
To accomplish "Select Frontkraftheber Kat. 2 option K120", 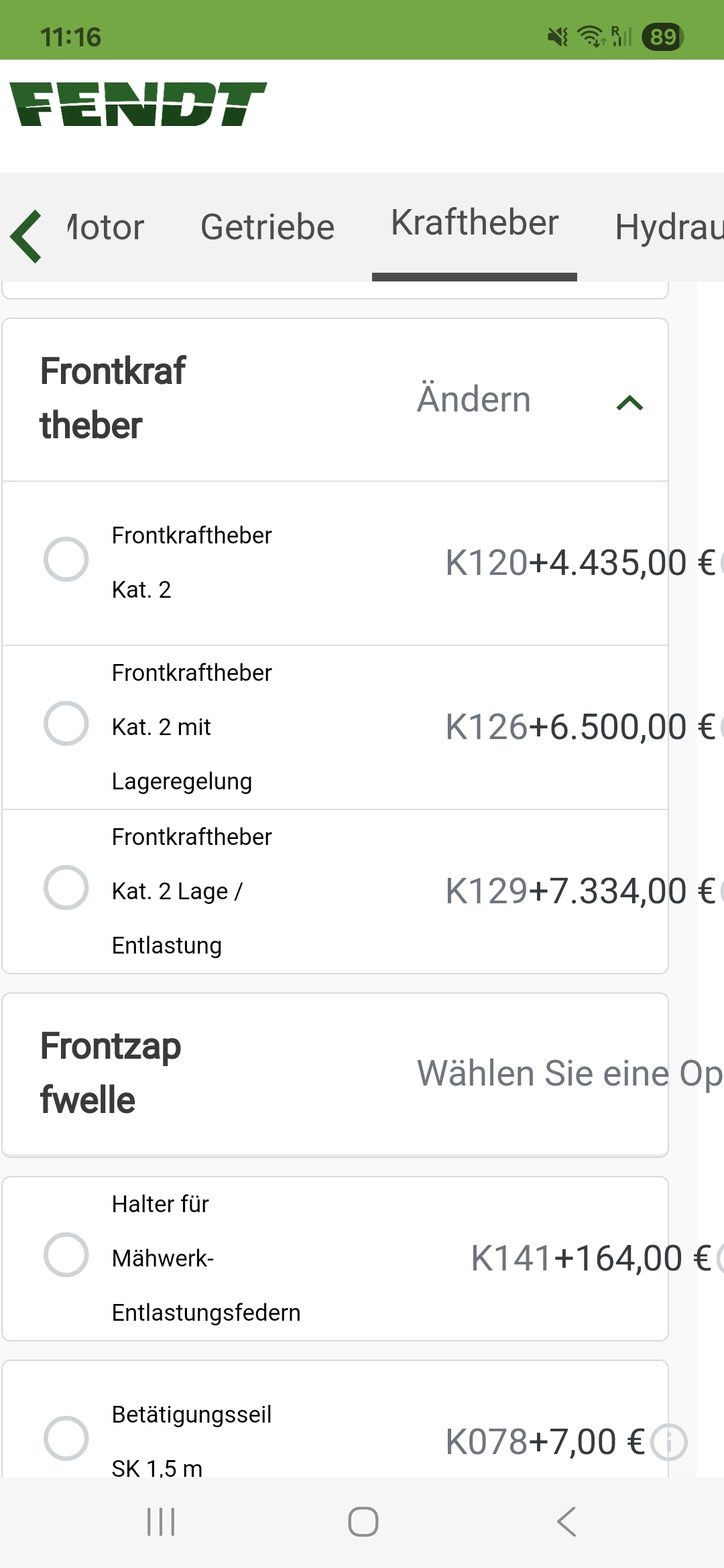I will (x=66, y=559).
